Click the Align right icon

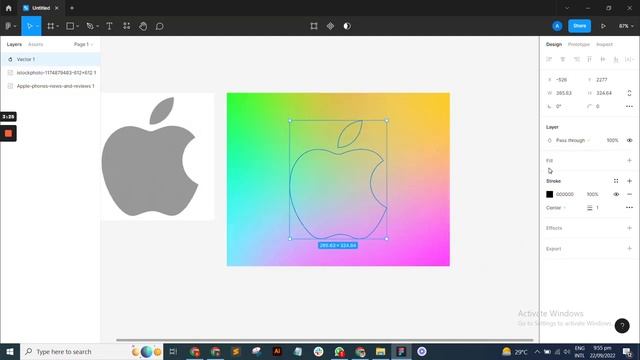[576, 59]
